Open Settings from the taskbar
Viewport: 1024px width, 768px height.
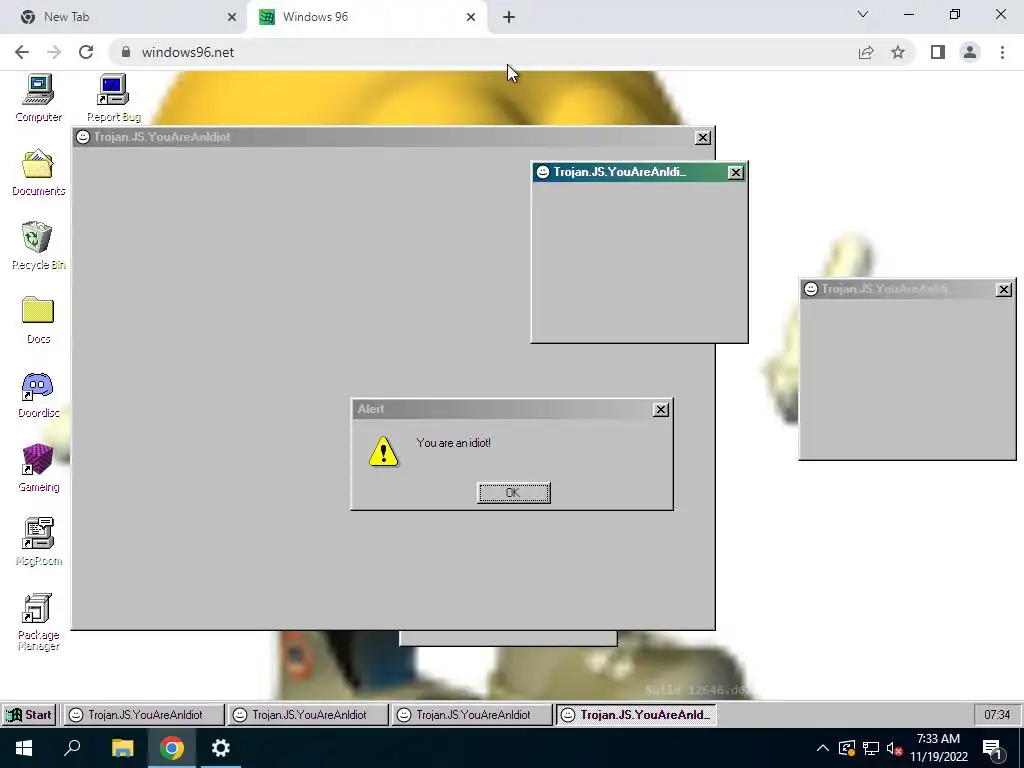pyautogui.click(x=221, y=748)
